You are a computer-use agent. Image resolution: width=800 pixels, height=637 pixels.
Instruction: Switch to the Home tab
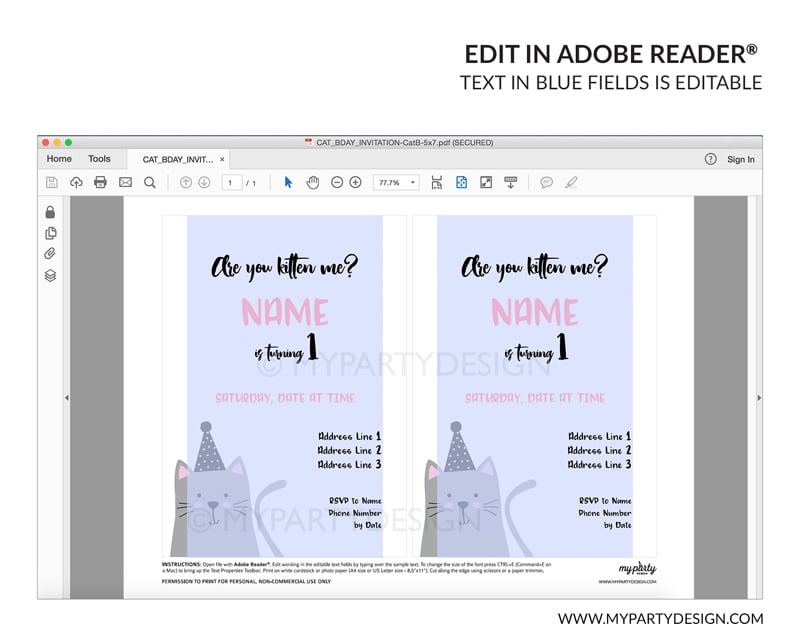coord(59,159)
